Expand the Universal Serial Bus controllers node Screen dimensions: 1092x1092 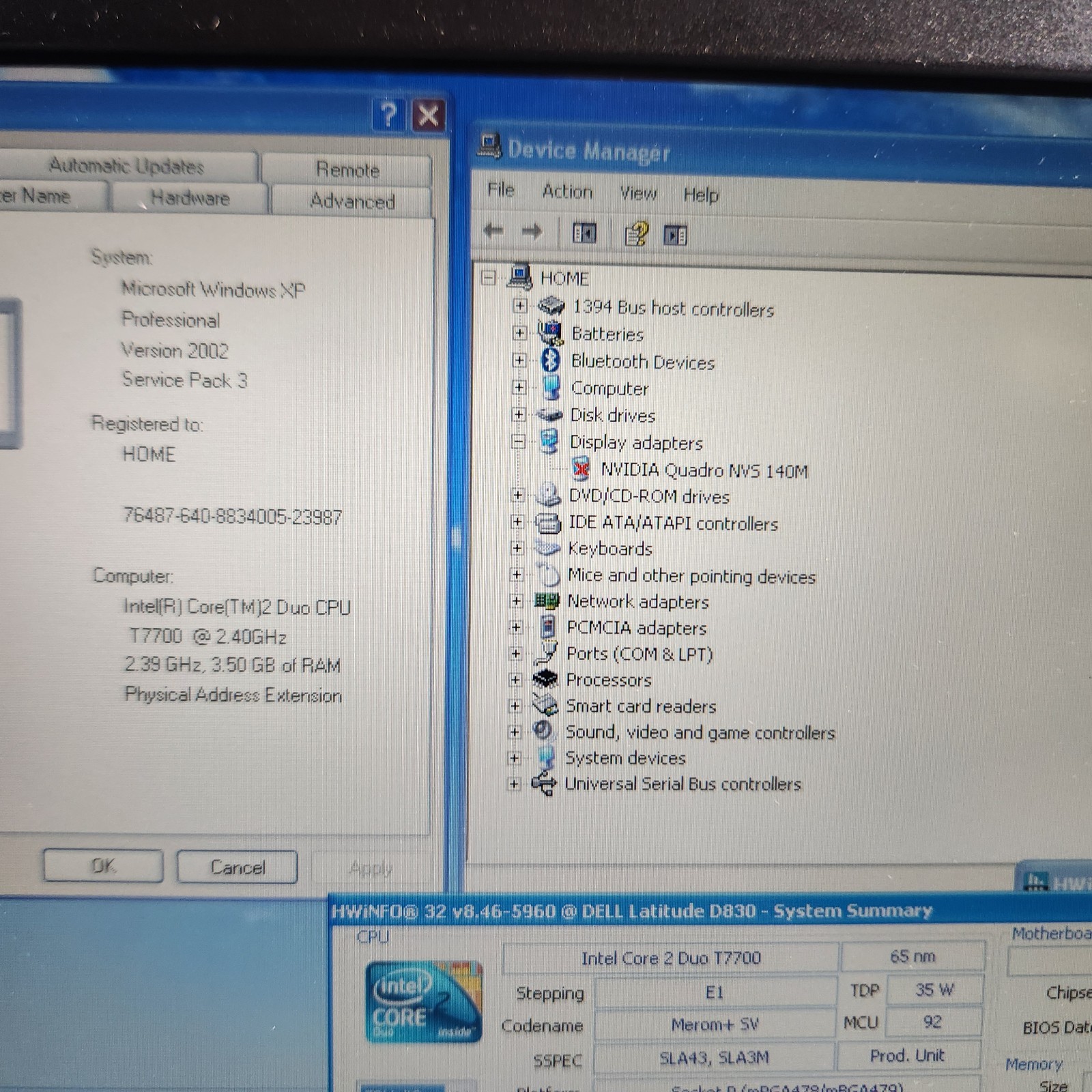point(514,784)
